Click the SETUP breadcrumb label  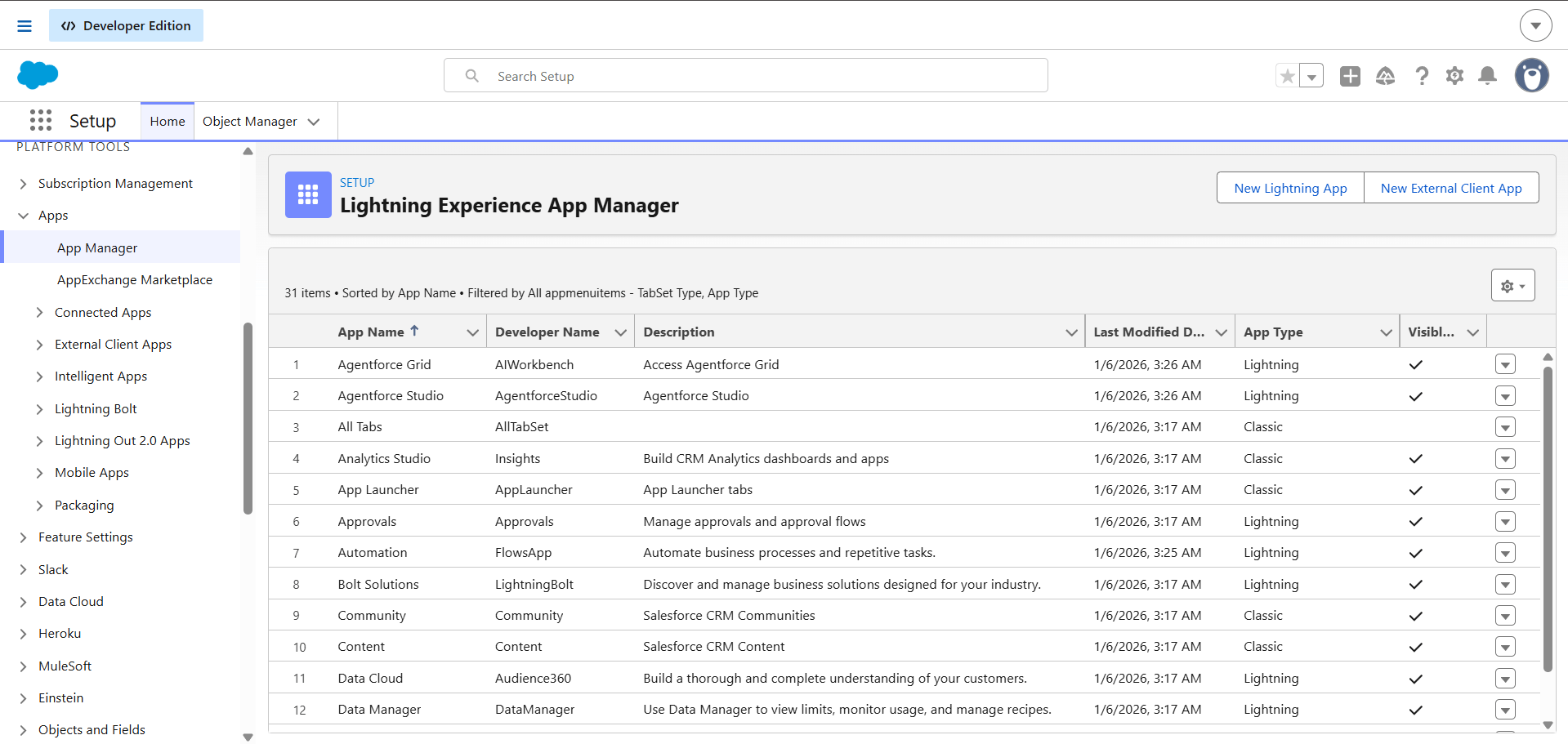(357, 183)
